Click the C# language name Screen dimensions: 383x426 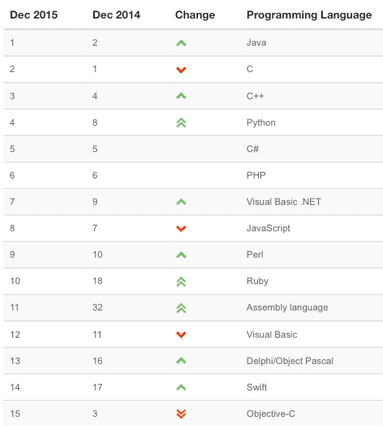(252, 149)
